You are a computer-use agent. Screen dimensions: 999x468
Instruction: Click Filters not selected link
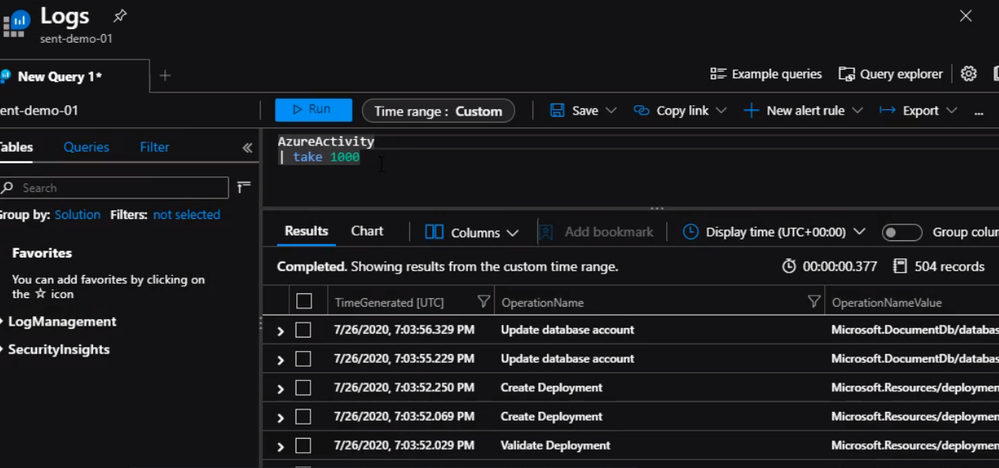click(187, 215)
